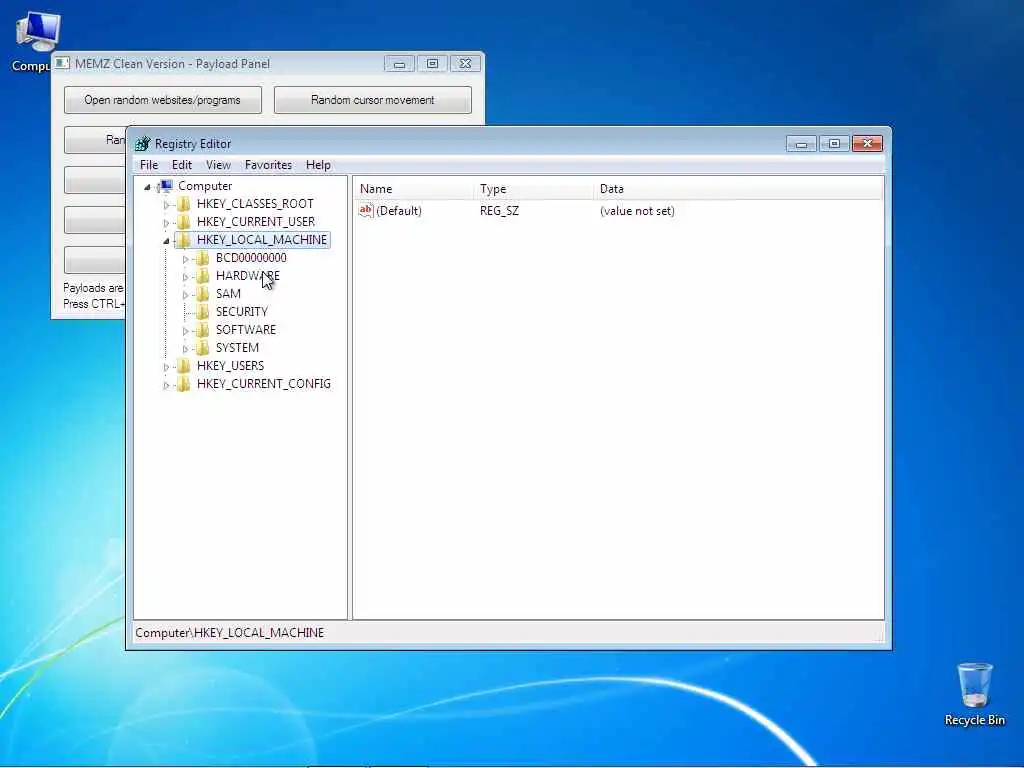Click the HKEY_LOCAL_MACHINE folder icon
This screenshot has width=1024, height=768.
click(184, 240)
